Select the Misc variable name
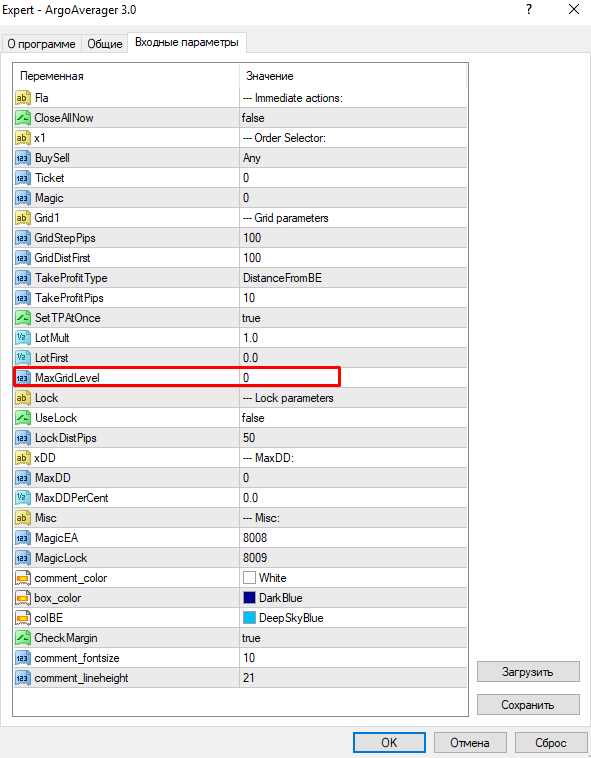This screenshot has height=758, width=591. [x=45, y=518]
